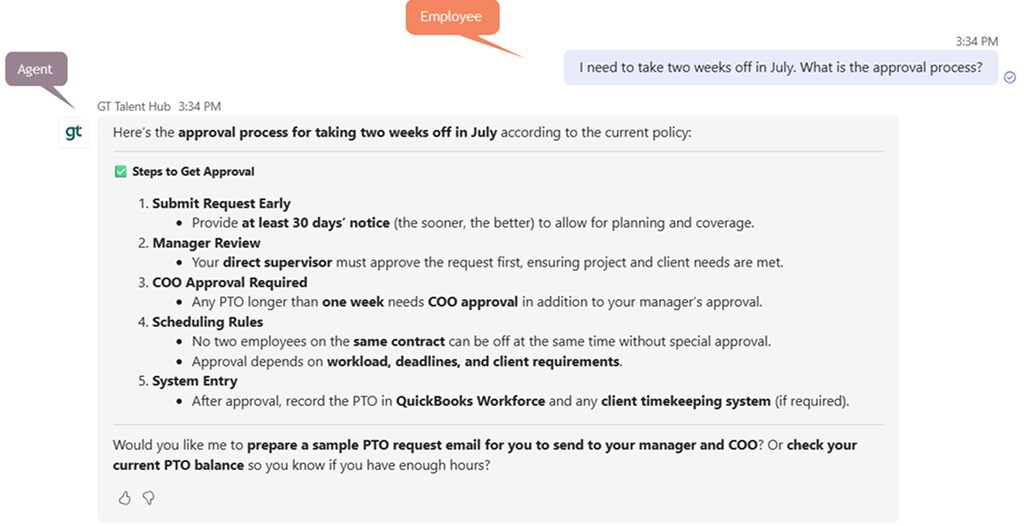Click the check your current PTO balance suggestion
The height and width of the screenshot is (526, 1024).
point(485,455)
